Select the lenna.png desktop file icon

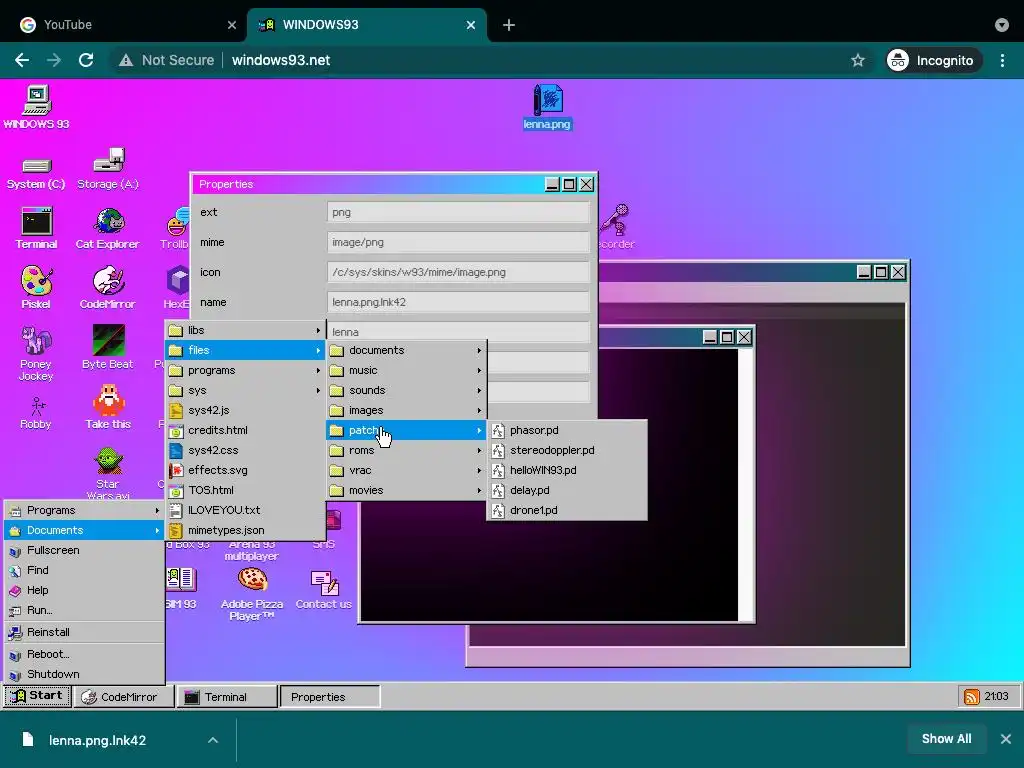(547, 107)
